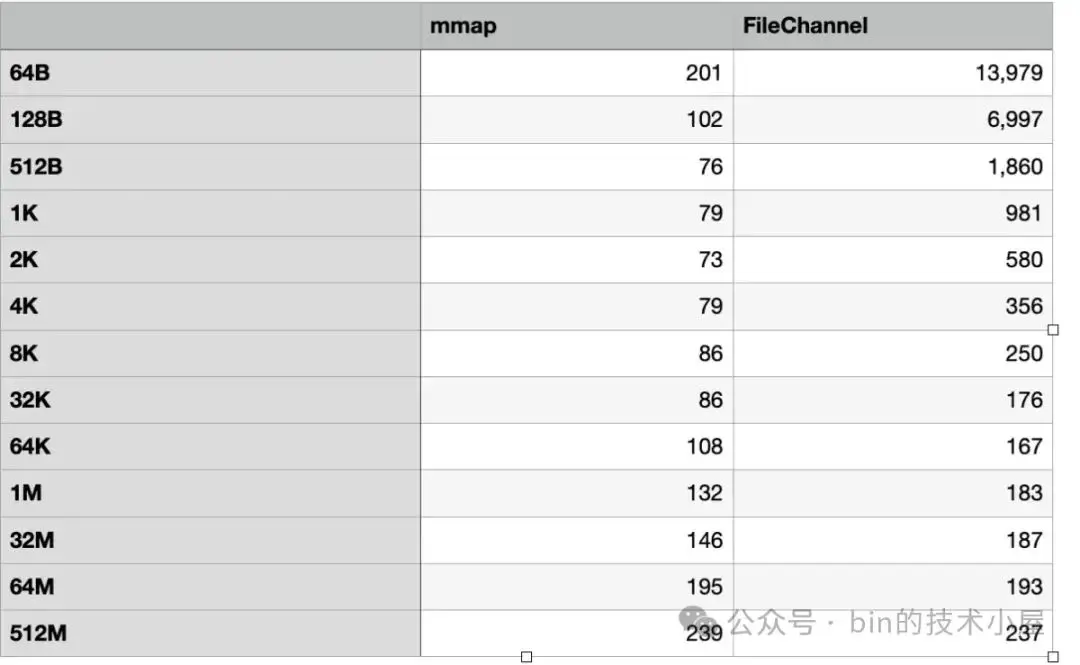Click the bottom-right corner resize handle
The height and width of the screenshot is (665, 1080).
(x=1053, y=657)
